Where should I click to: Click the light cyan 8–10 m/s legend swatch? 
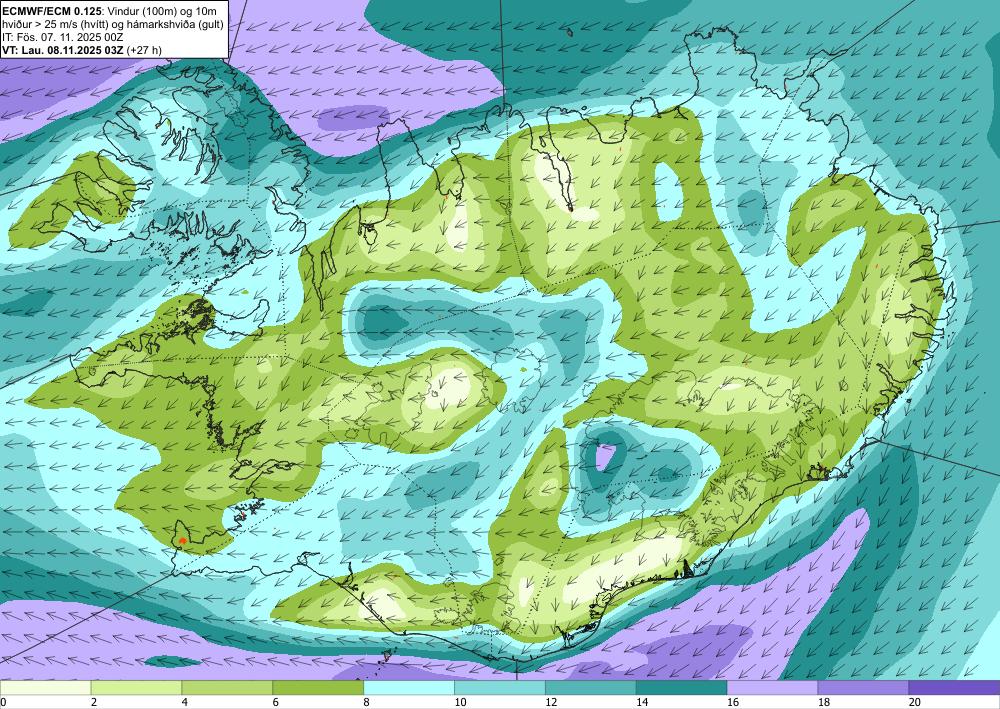click(409, 688)
